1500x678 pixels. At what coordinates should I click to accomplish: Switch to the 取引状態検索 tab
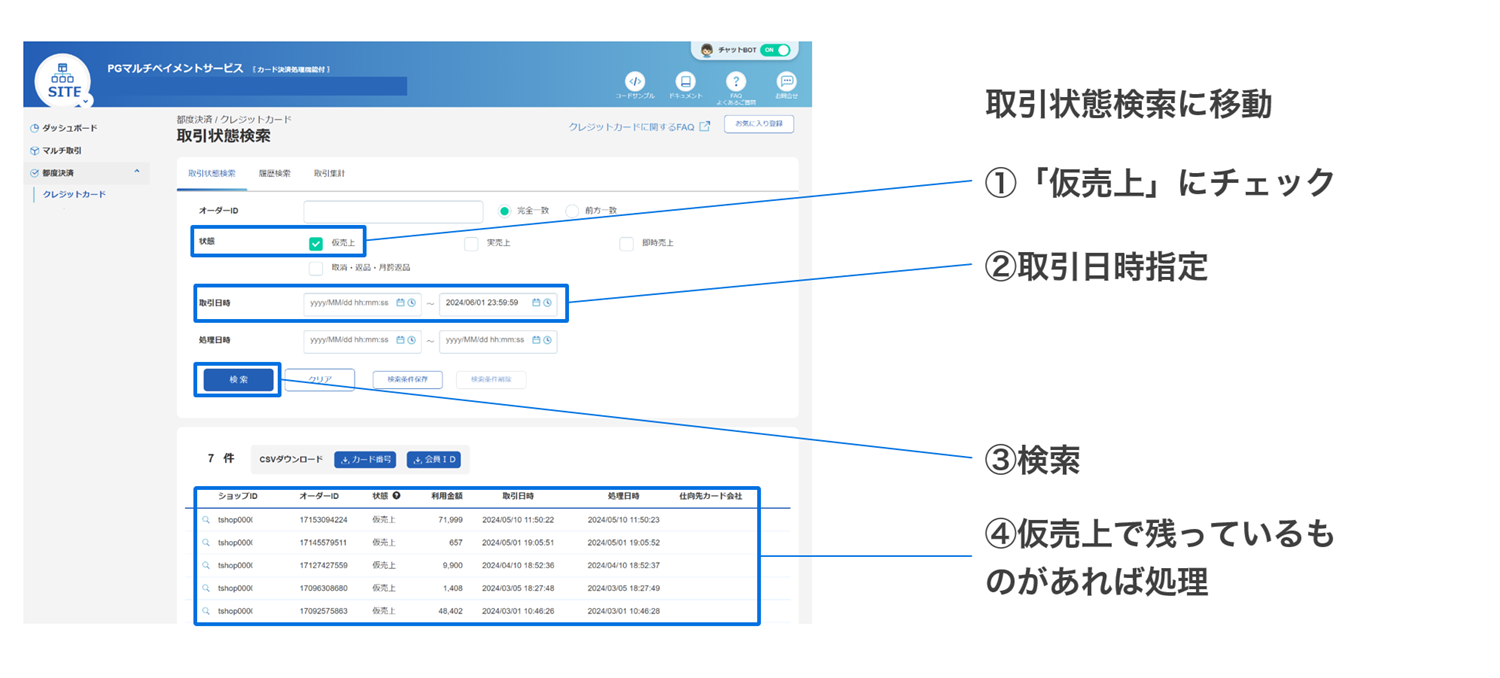click(212, 174)
